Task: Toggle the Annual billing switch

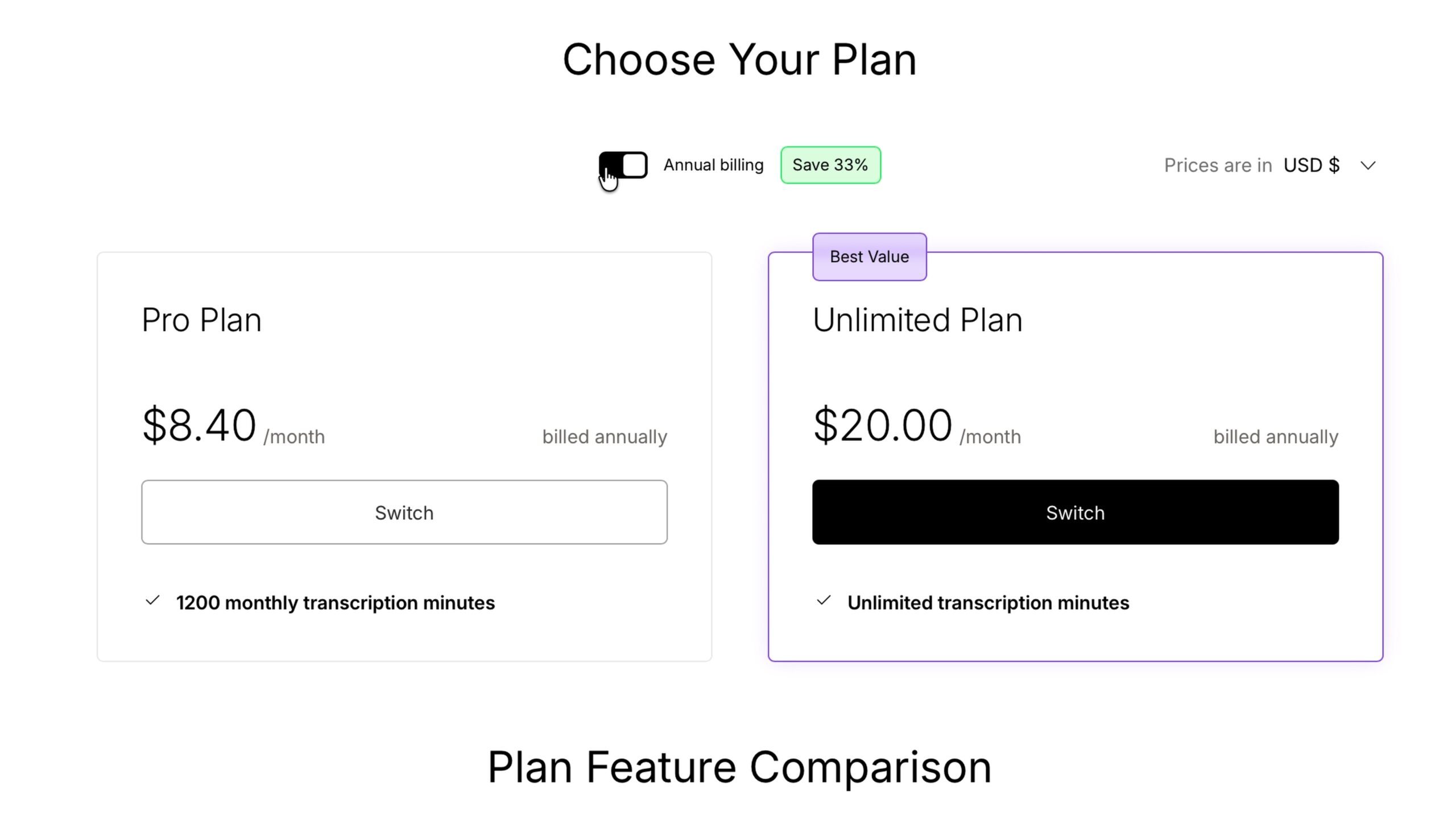Action: [623, 165]
